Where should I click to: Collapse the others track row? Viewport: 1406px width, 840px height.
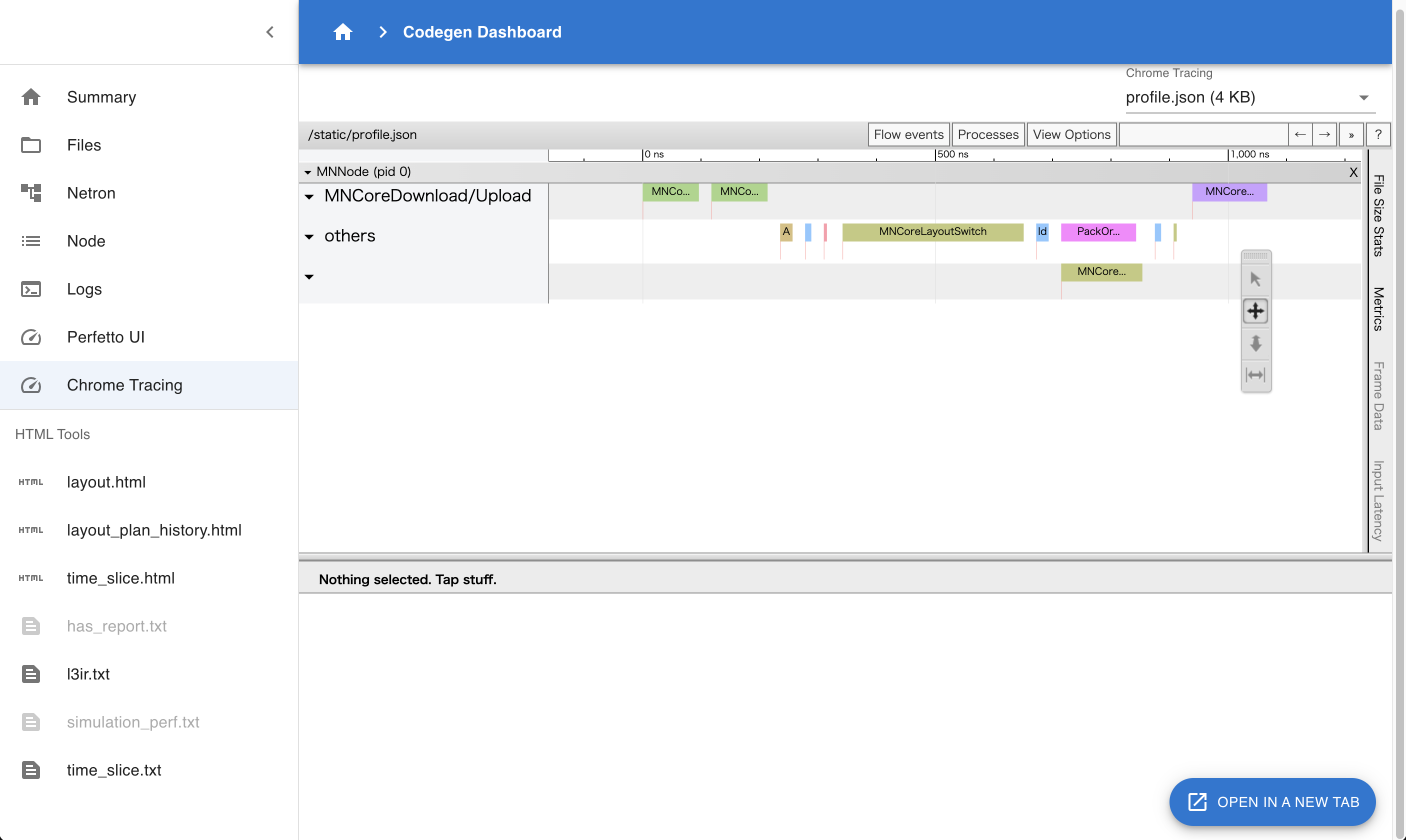tap(309, 236)
